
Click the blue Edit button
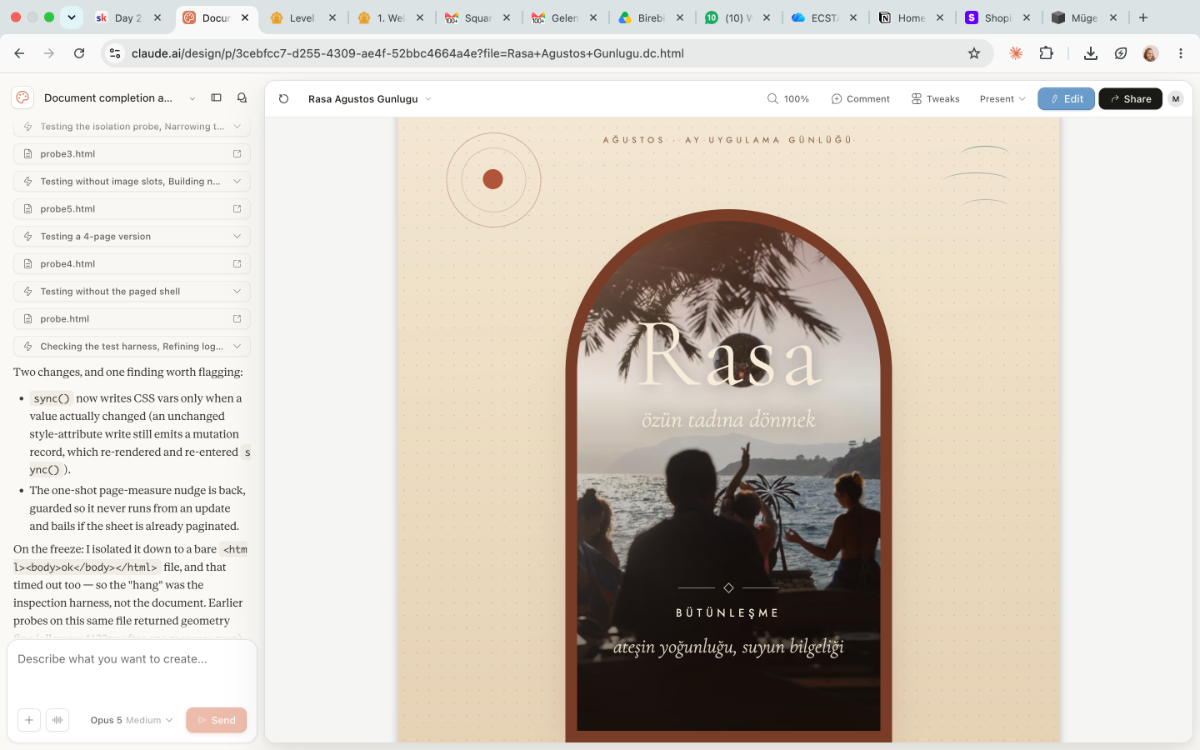click(x=1066, y=99)
